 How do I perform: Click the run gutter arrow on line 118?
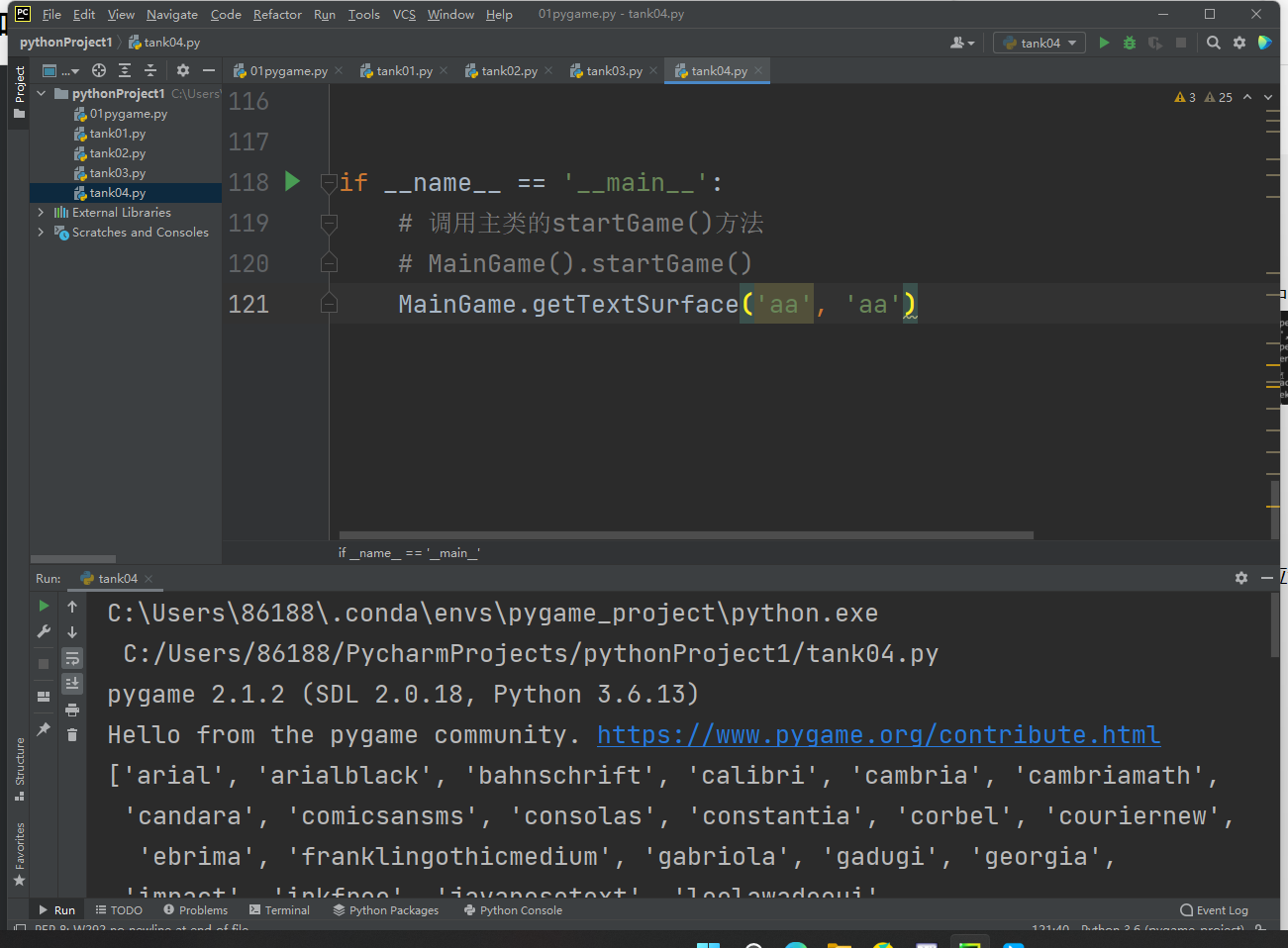pyautogui.click(x=292, y=181)
